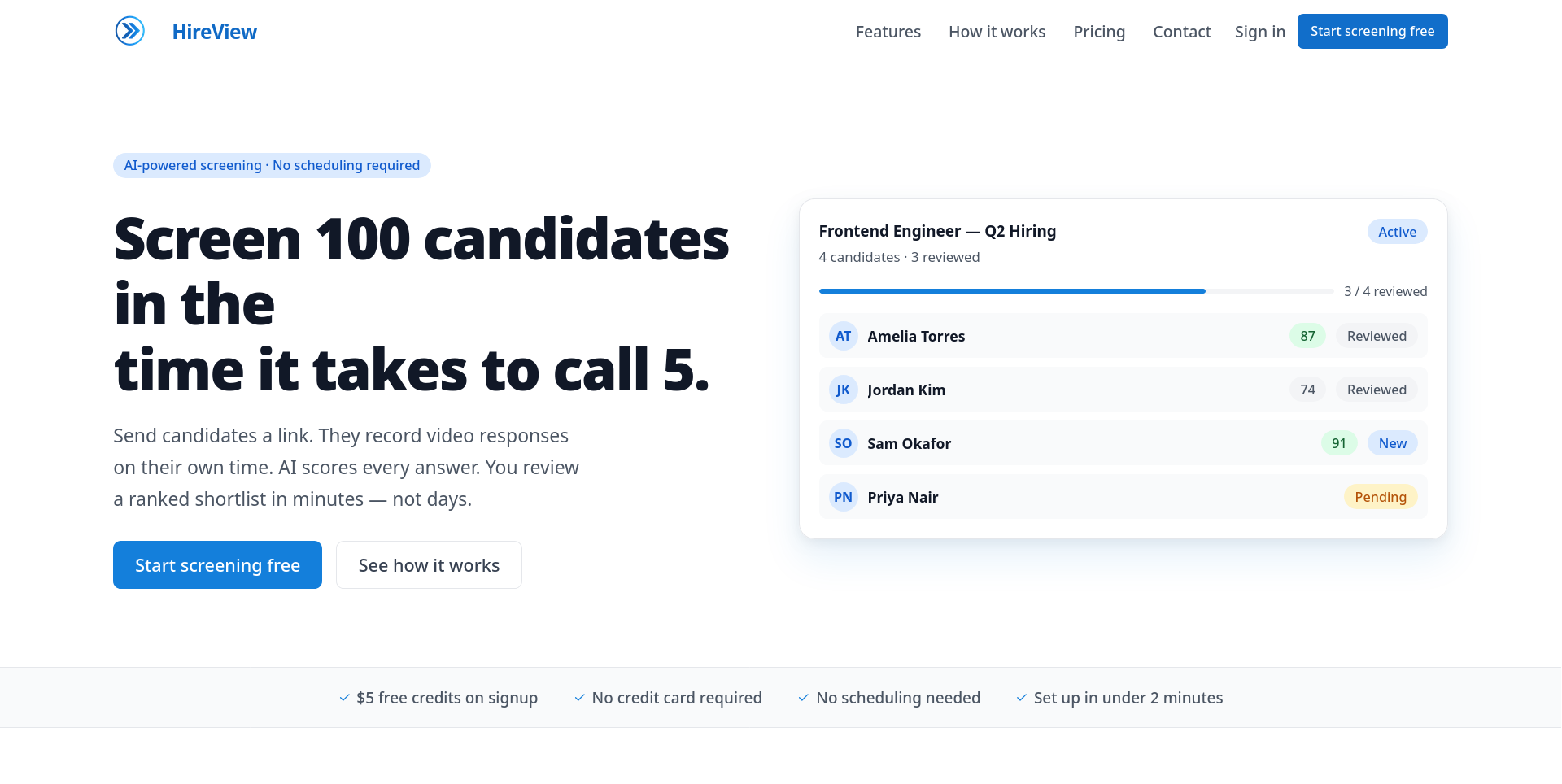Toggle Sam Okafor's New badge
This screenshot has height=784, width=1562.
click(x=1393, y=443)
